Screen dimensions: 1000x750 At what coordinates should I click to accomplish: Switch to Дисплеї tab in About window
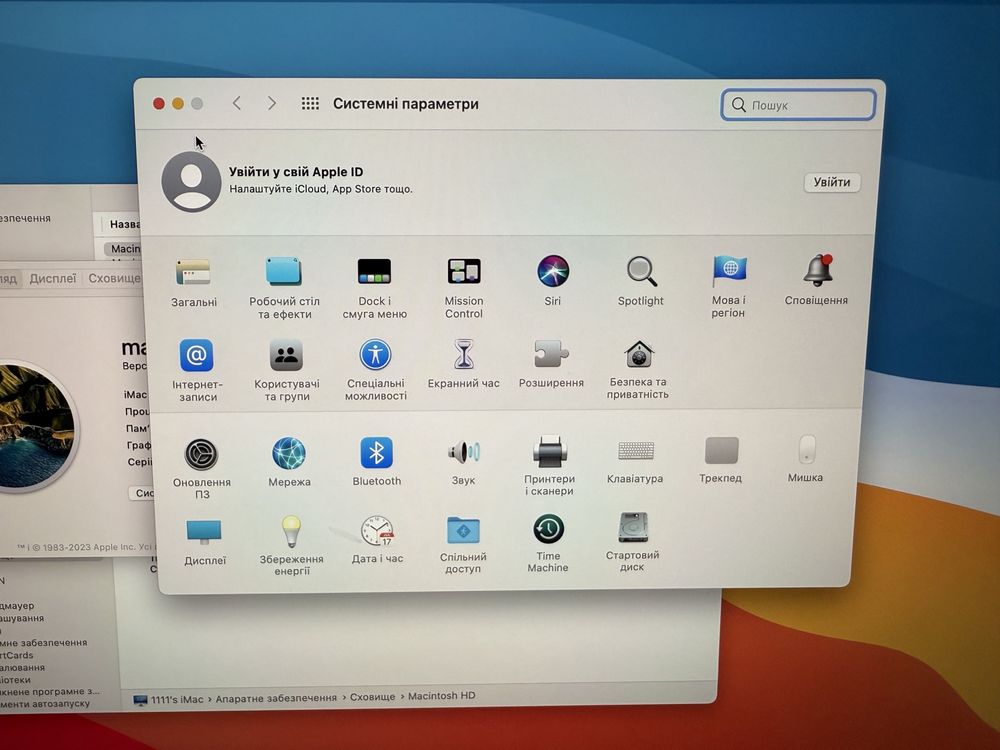[53, 279]
